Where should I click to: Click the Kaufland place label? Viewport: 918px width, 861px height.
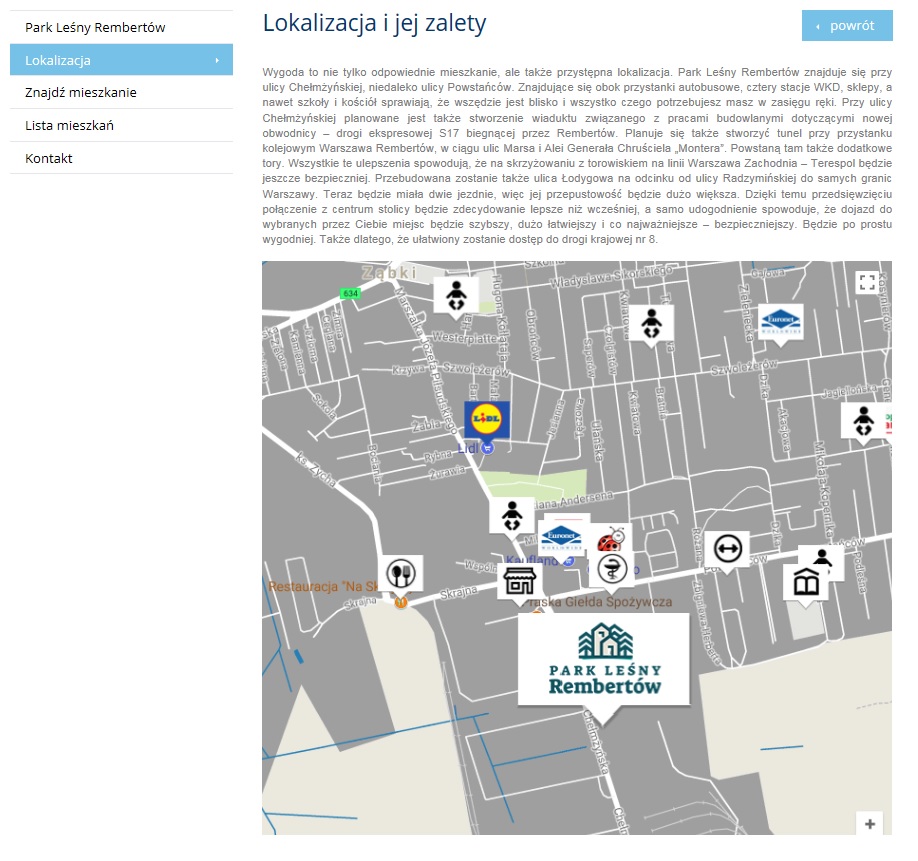coord(530,560)
